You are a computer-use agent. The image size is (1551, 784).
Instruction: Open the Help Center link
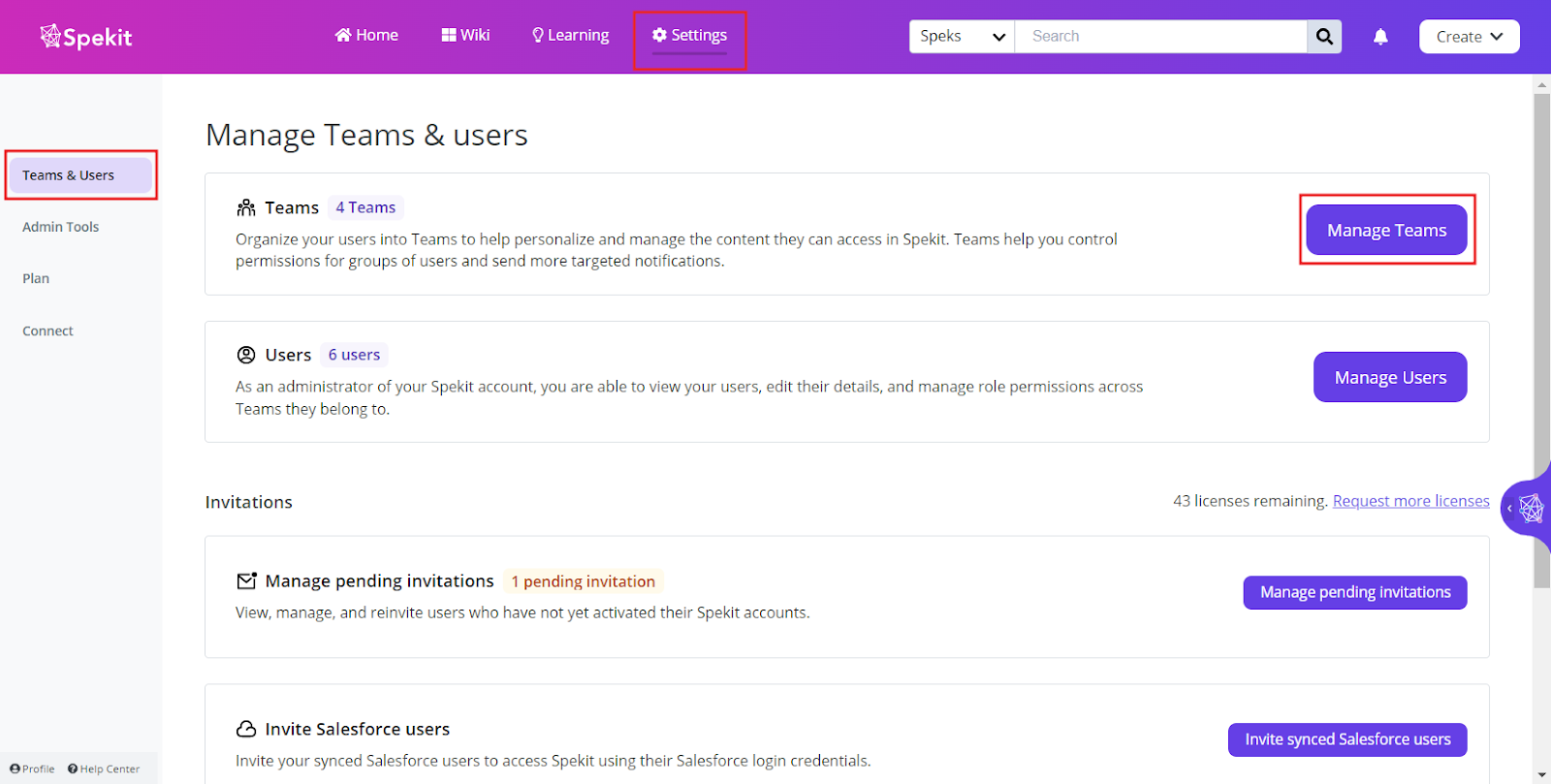click(104, 768)
